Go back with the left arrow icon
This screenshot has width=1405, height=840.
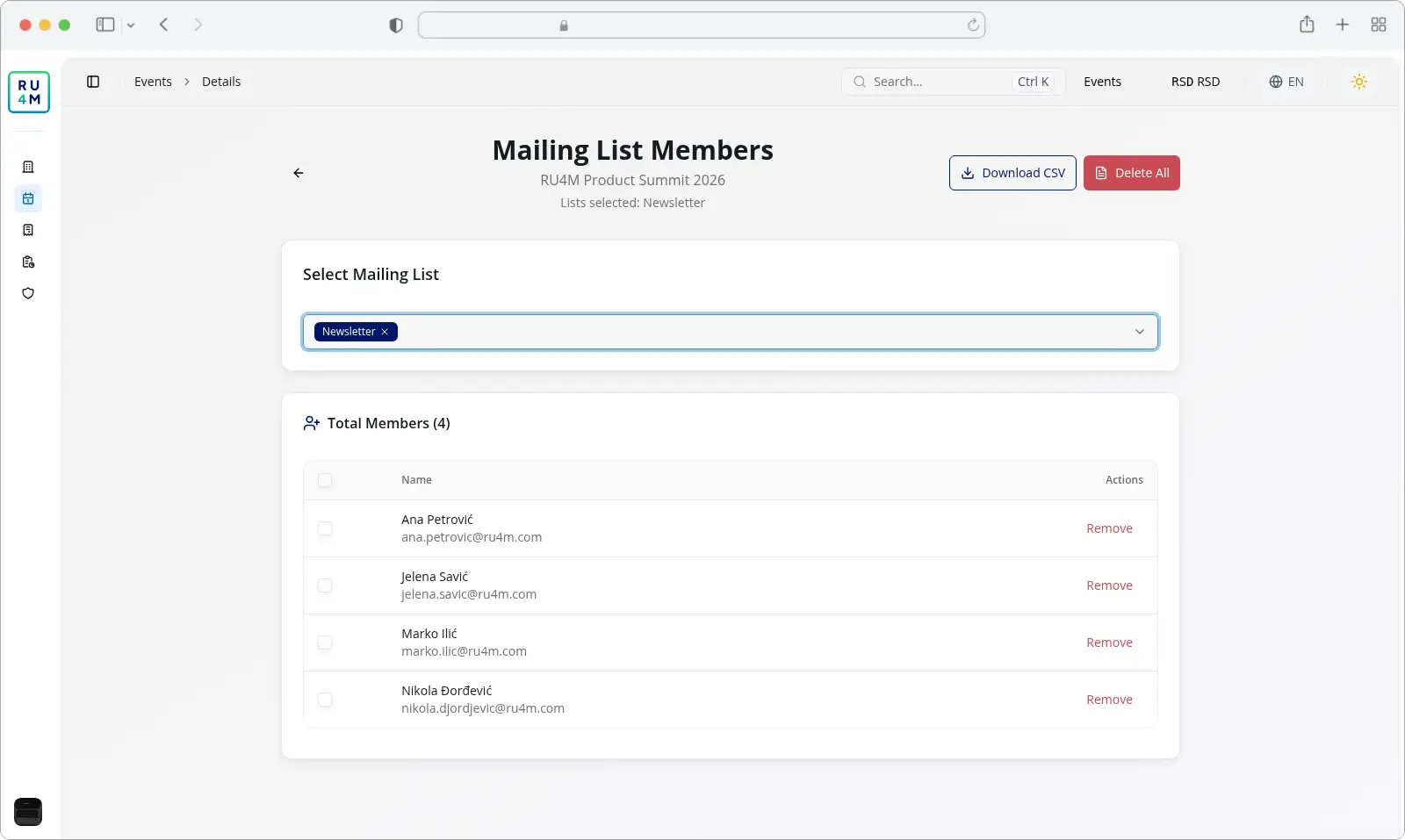coord(299,173)
